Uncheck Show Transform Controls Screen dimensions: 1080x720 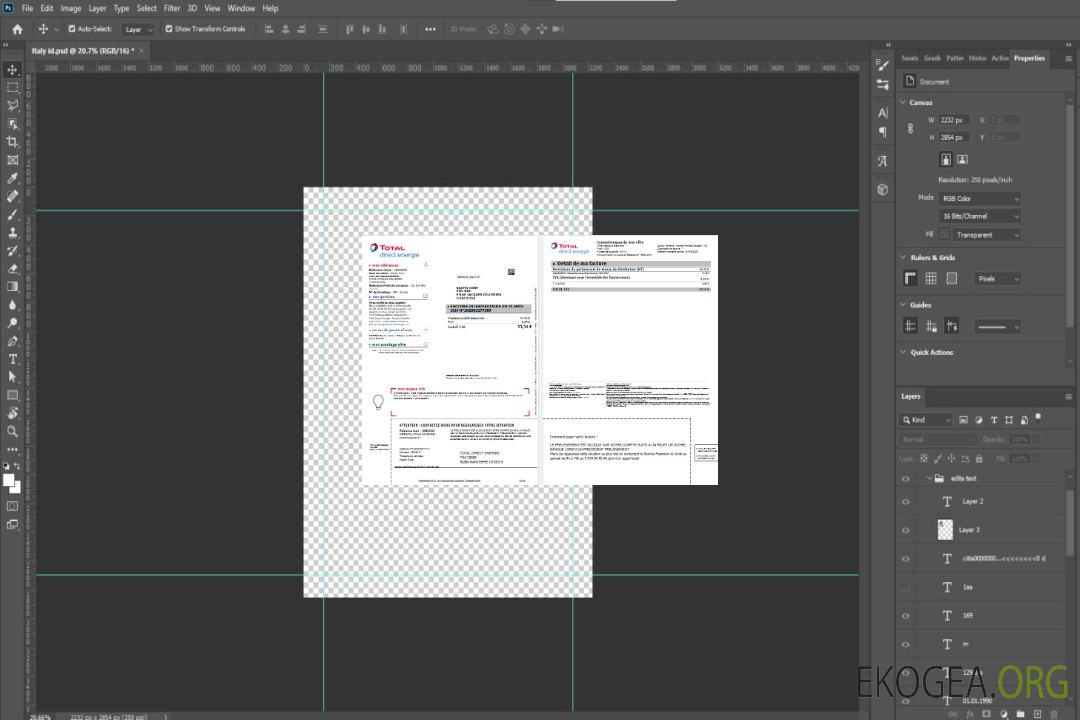169,29
